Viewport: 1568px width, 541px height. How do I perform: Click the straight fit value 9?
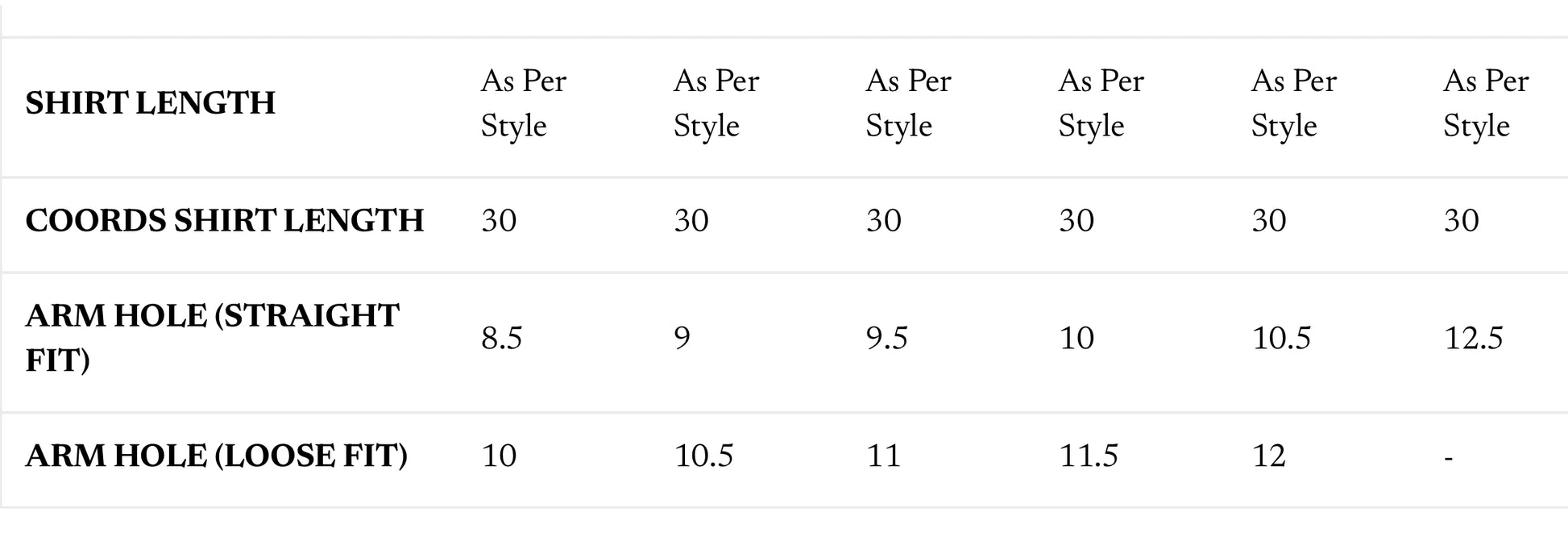tap(682, 339)
